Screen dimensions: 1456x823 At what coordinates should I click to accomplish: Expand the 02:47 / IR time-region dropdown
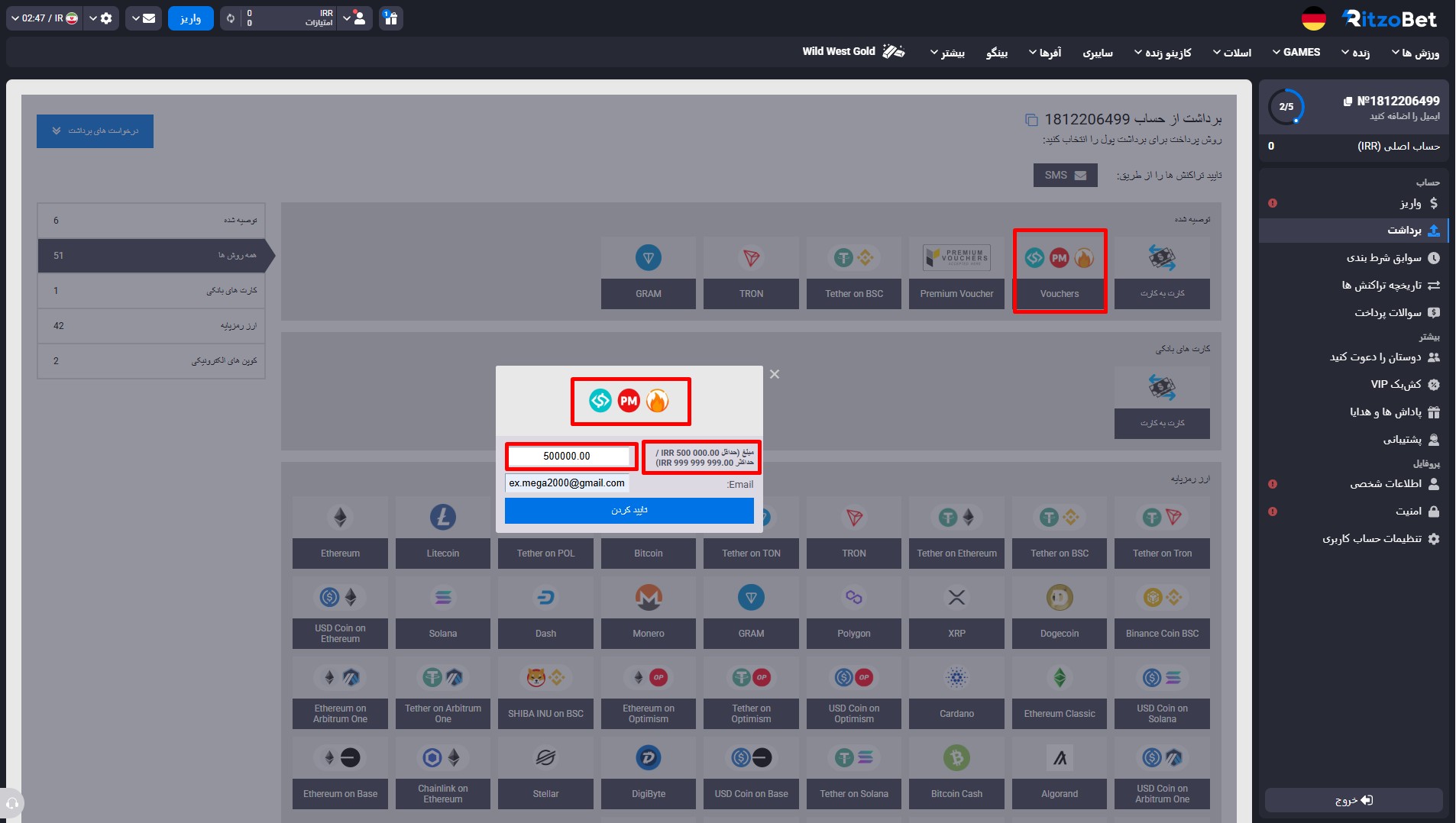[44, 18]
